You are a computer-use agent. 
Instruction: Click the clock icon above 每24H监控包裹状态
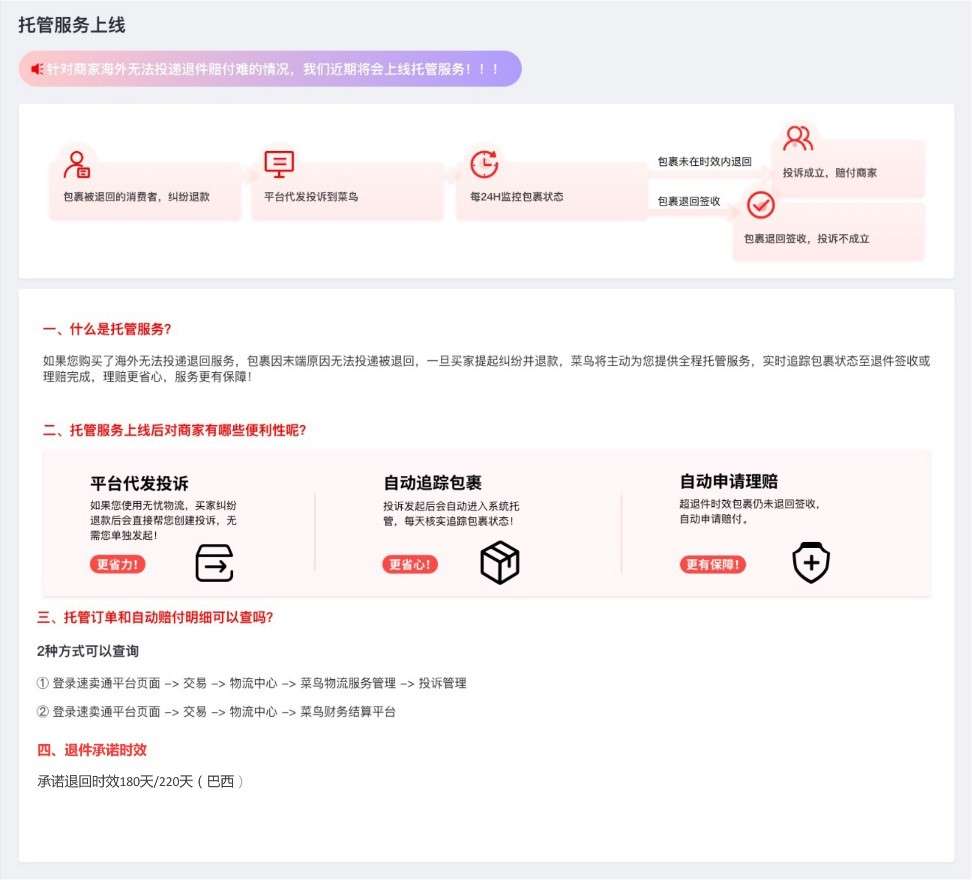point(485,163)
